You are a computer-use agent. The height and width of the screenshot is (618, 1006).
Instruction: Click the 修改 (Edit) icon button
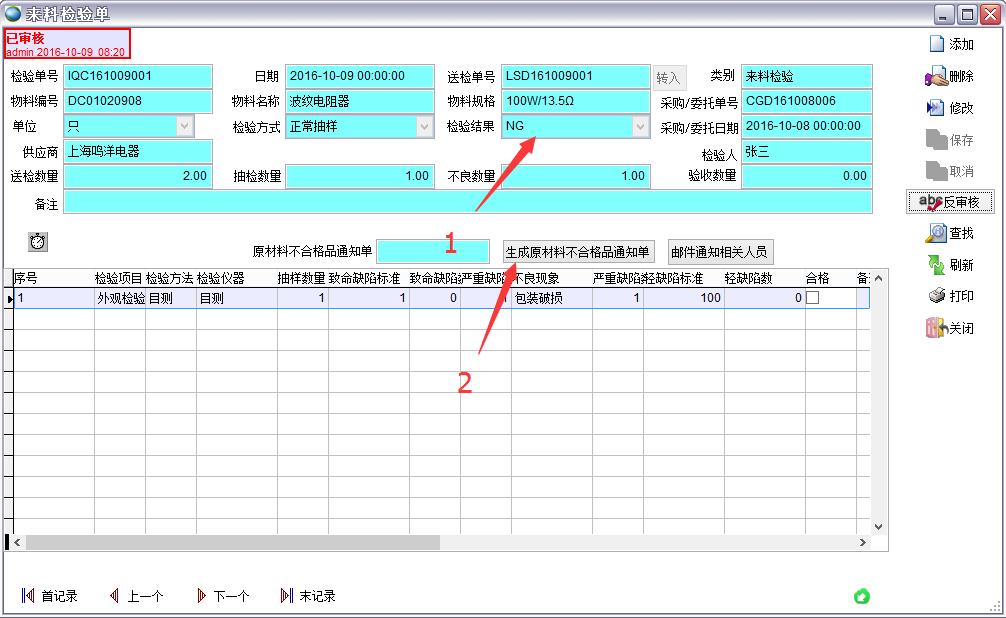950,108
